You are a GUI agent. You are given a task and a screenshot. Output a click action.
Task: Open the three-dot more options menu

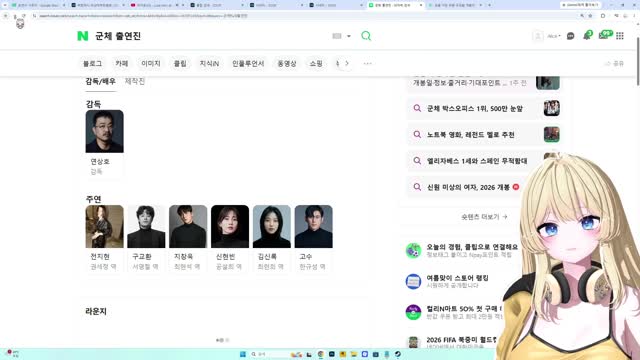[367, 63]
